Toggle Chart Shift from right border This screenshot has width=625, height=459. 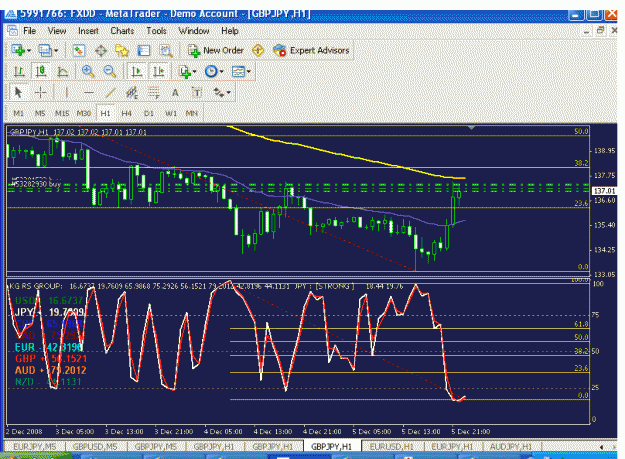[x=159, y=72]
